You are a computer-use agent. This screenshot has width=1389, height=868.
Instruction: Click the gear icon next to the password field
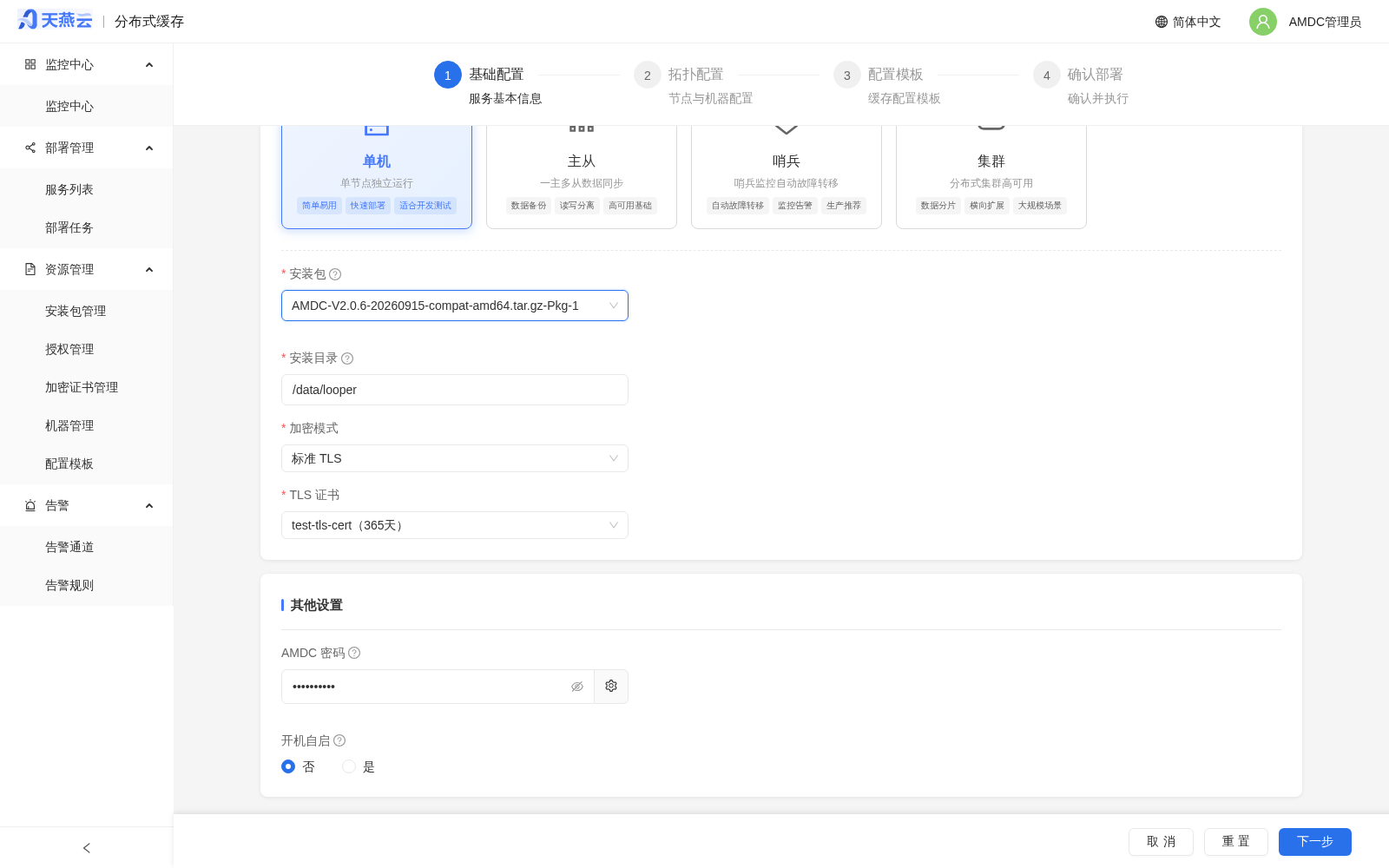611,686
